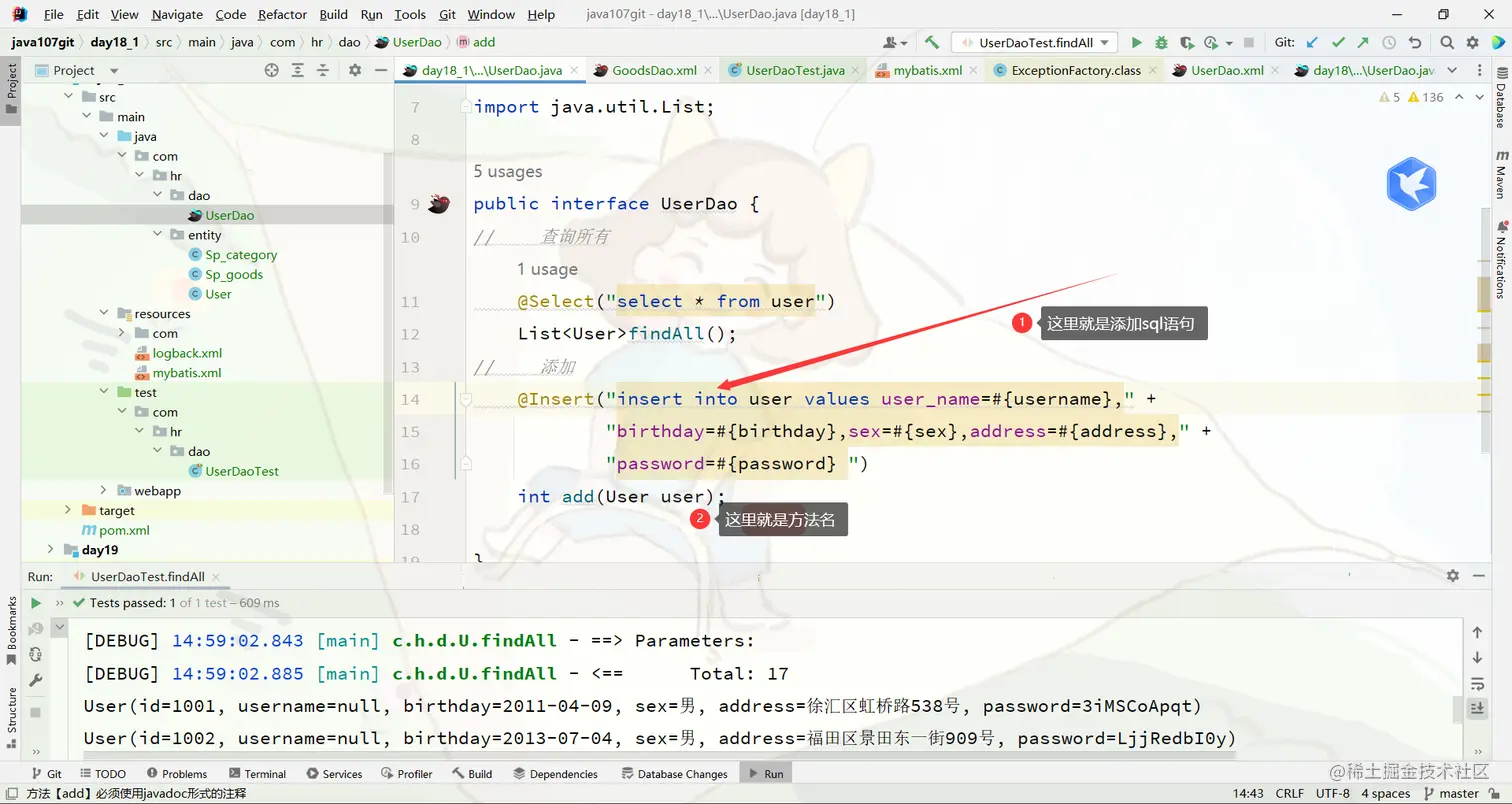Screen dimensions: 1512x804
Task: Jump to previous console line with up arrow
Action: 1477,633
